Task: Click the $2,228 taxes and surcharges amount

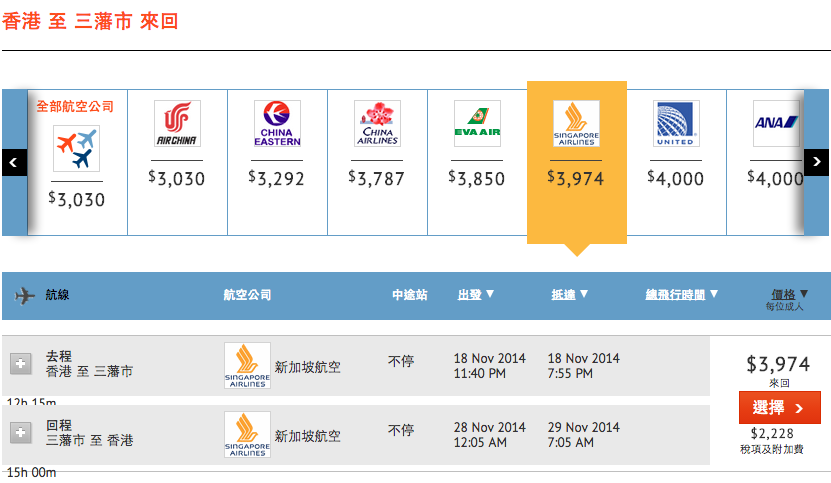Action: 772,434
